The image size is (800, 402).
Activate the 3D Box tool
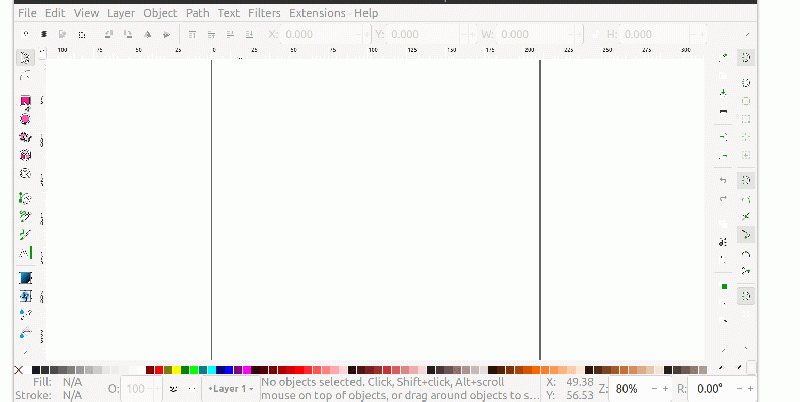coord(25,155)
